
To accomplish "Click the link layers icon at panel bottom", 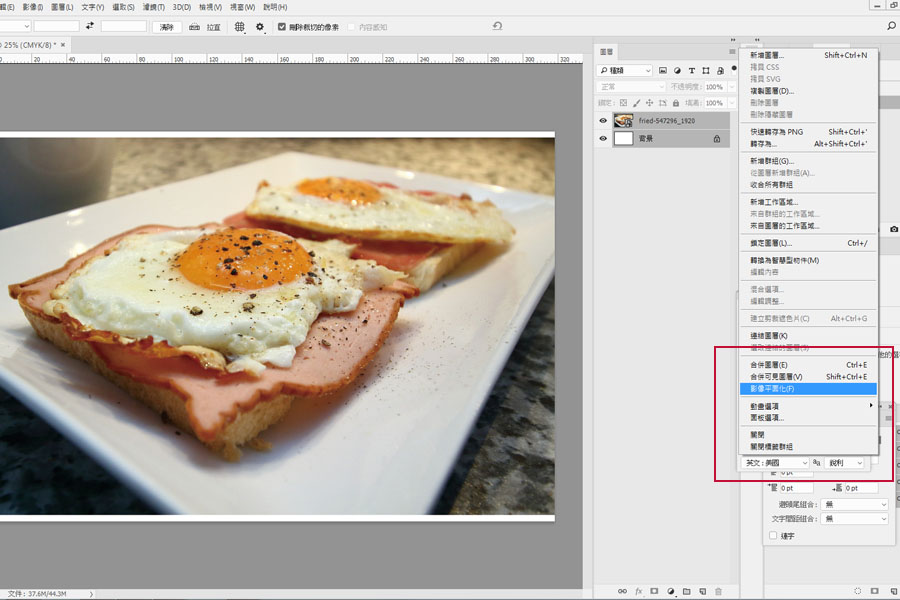I will click(x=622, y=591).
